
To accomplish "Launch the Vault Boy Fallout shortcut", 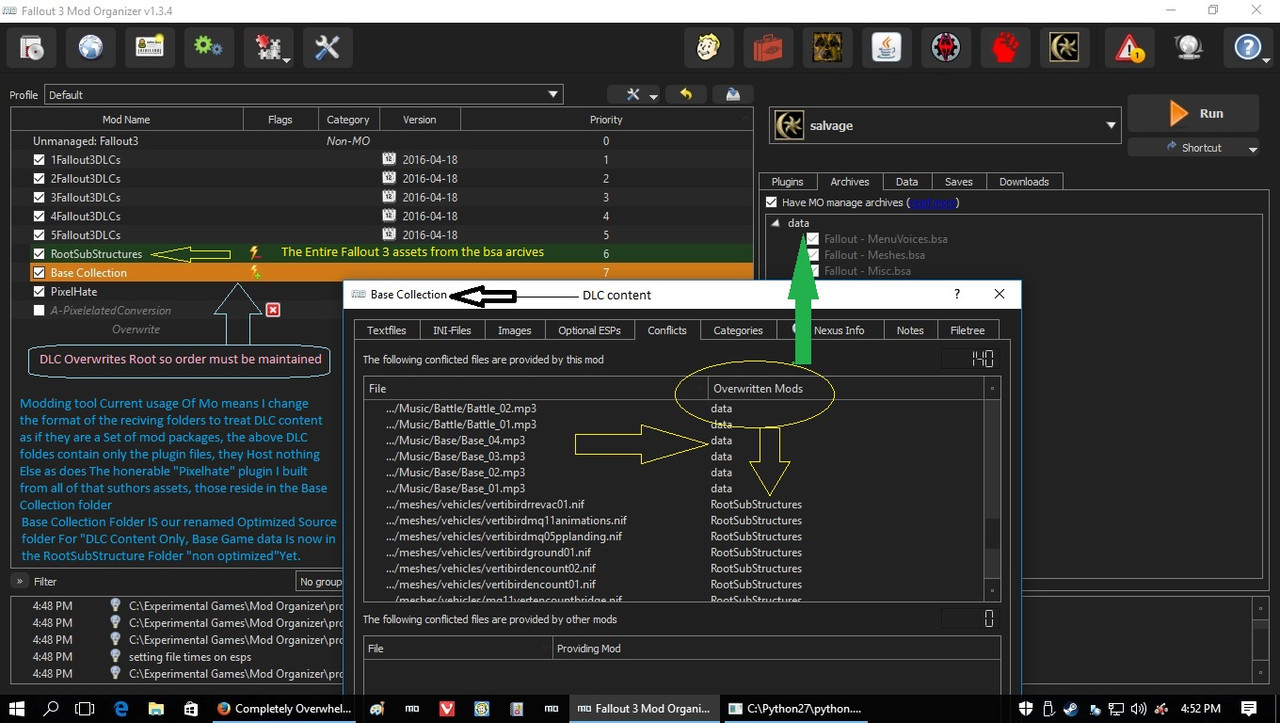I will click(709, 47).
